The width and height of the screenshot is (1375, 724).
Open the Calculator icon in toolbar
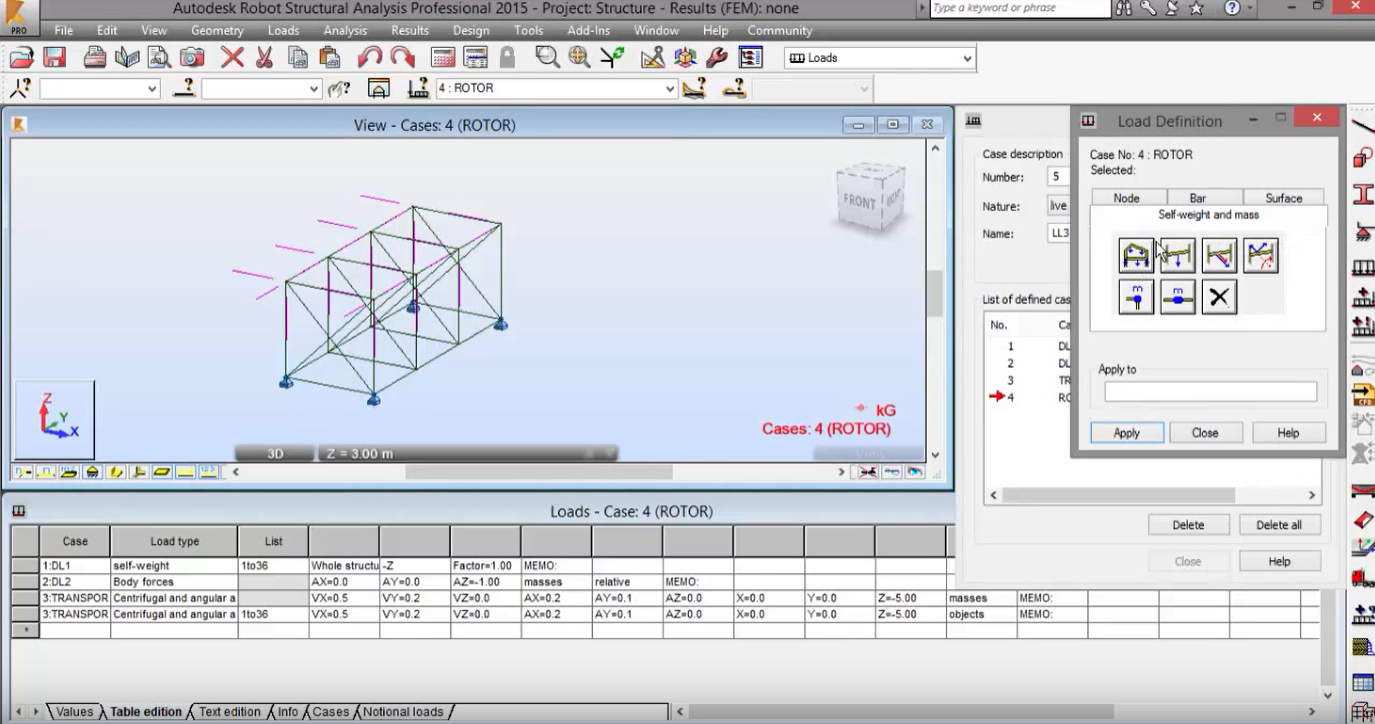tap(443, 58)
